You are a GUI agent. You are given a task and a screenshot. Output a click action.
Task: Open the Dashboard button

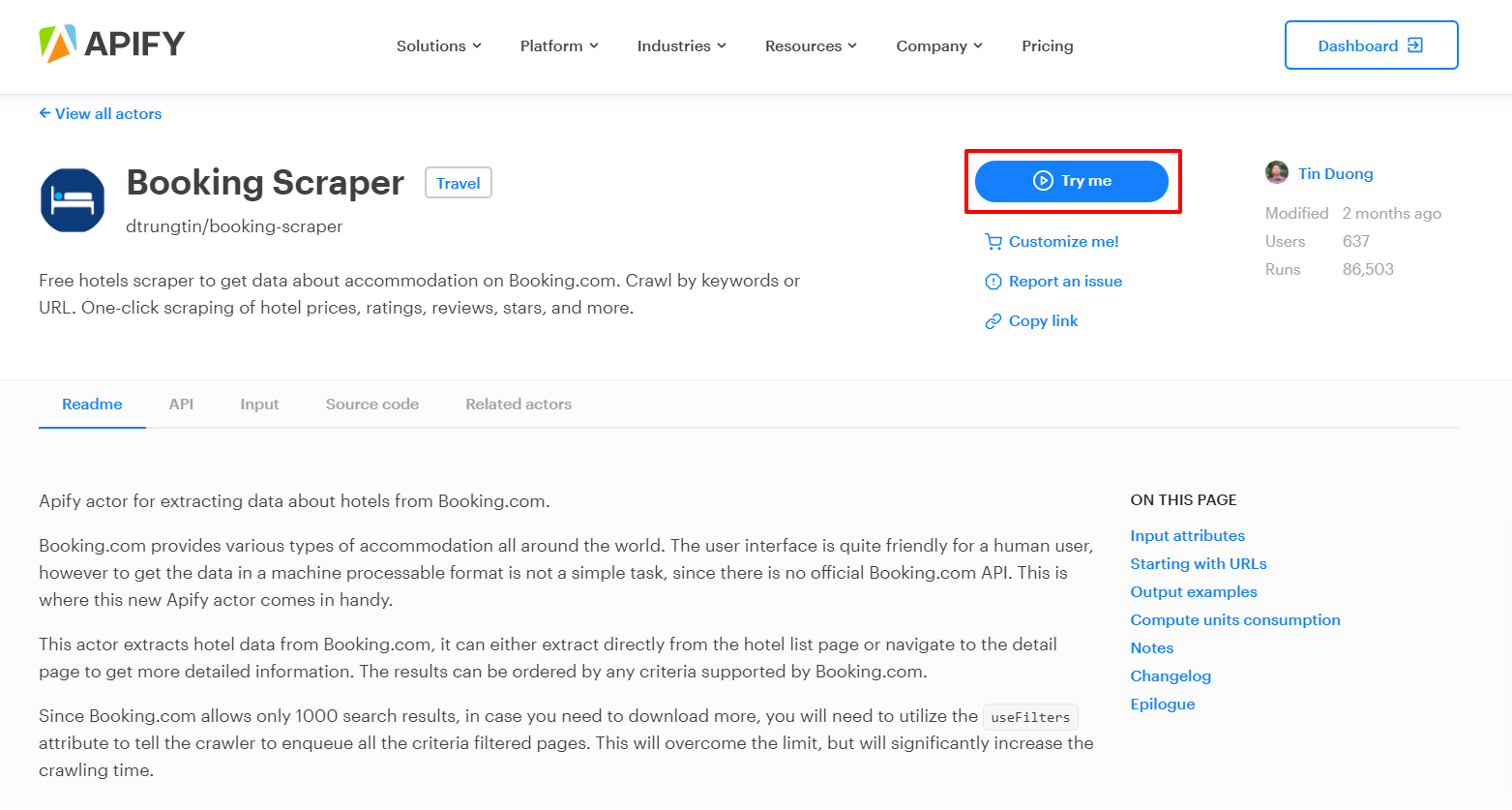1371,45
